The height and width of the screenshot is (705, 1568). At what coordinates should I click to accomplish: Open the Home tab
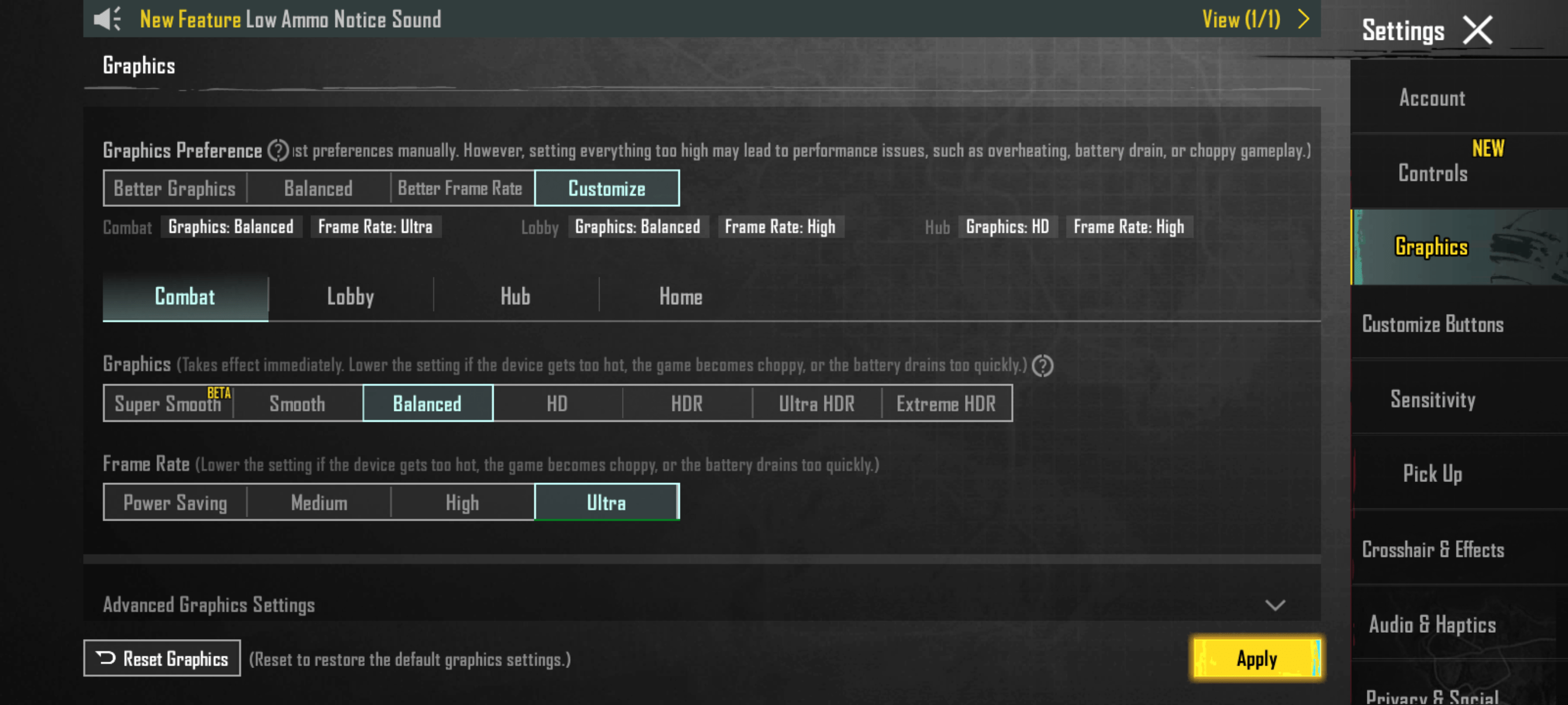tap(681, 297)
